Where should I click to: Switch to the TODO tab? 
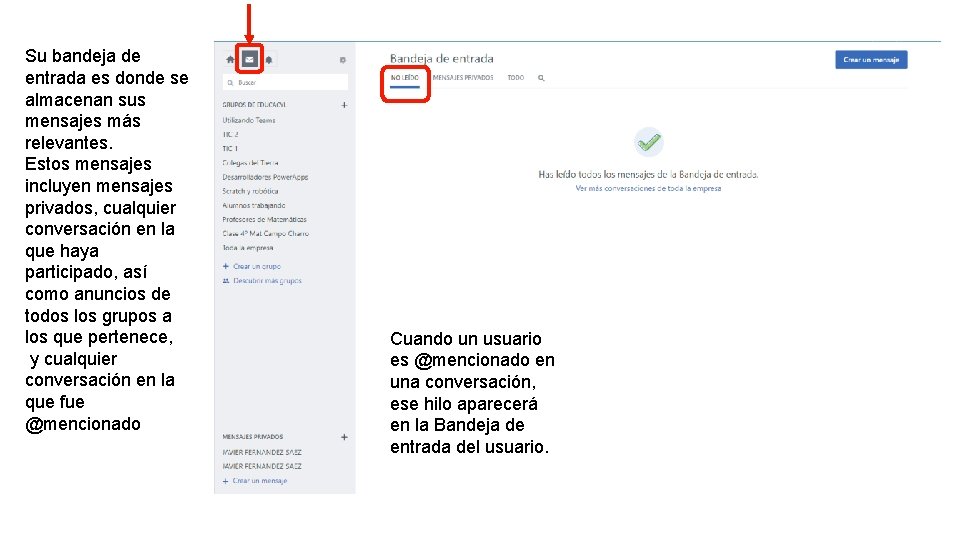[x=516, y=78]
